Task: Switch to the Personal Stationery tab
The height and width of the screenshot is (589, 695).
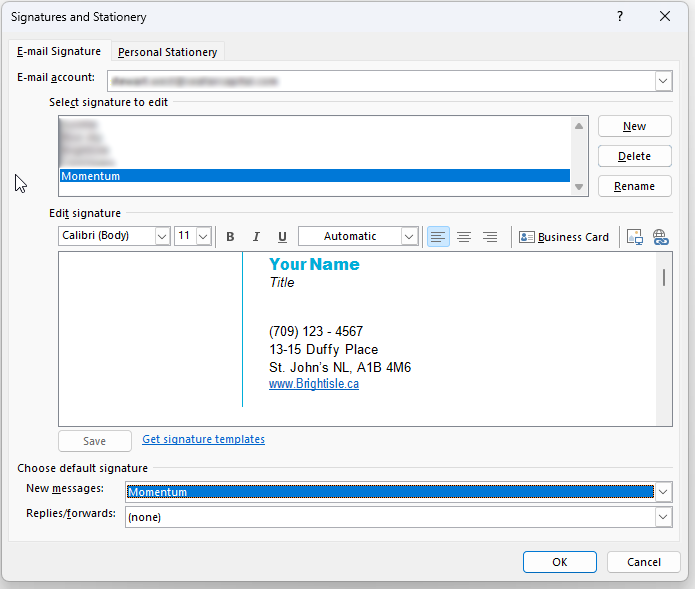Action: tap(167, 52)
